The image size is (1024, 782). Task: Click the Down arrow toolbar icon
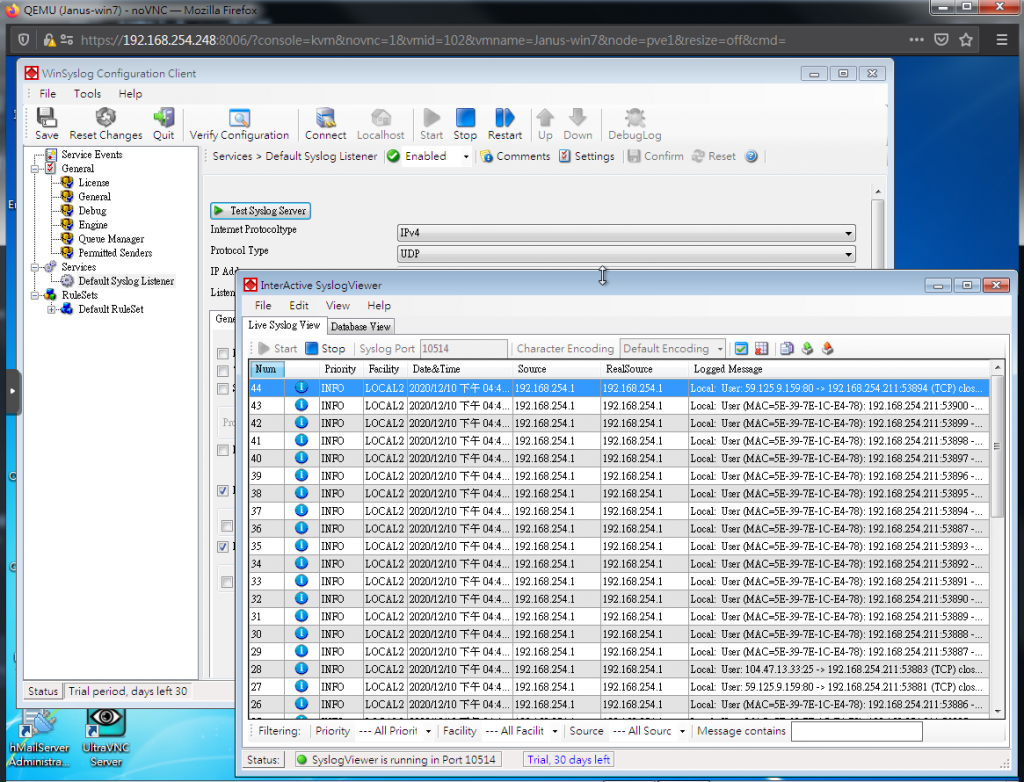tap(577, 118)
